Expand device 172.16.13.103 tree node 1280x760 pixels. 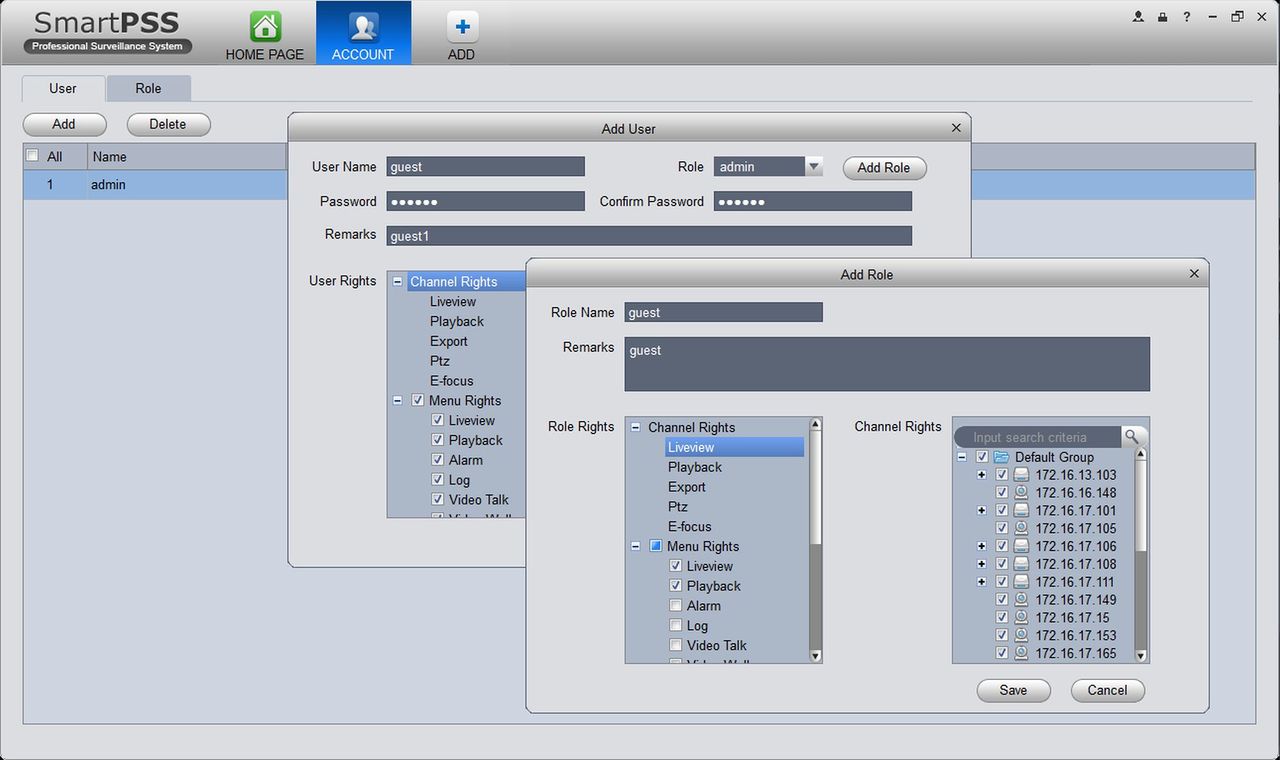coord(982,475)
